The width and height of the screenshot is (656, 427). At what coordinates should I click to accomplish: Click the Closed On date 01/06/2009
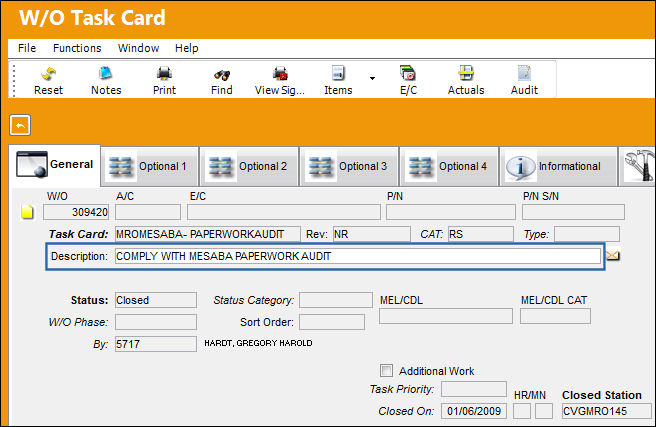(x=474, y=411)
